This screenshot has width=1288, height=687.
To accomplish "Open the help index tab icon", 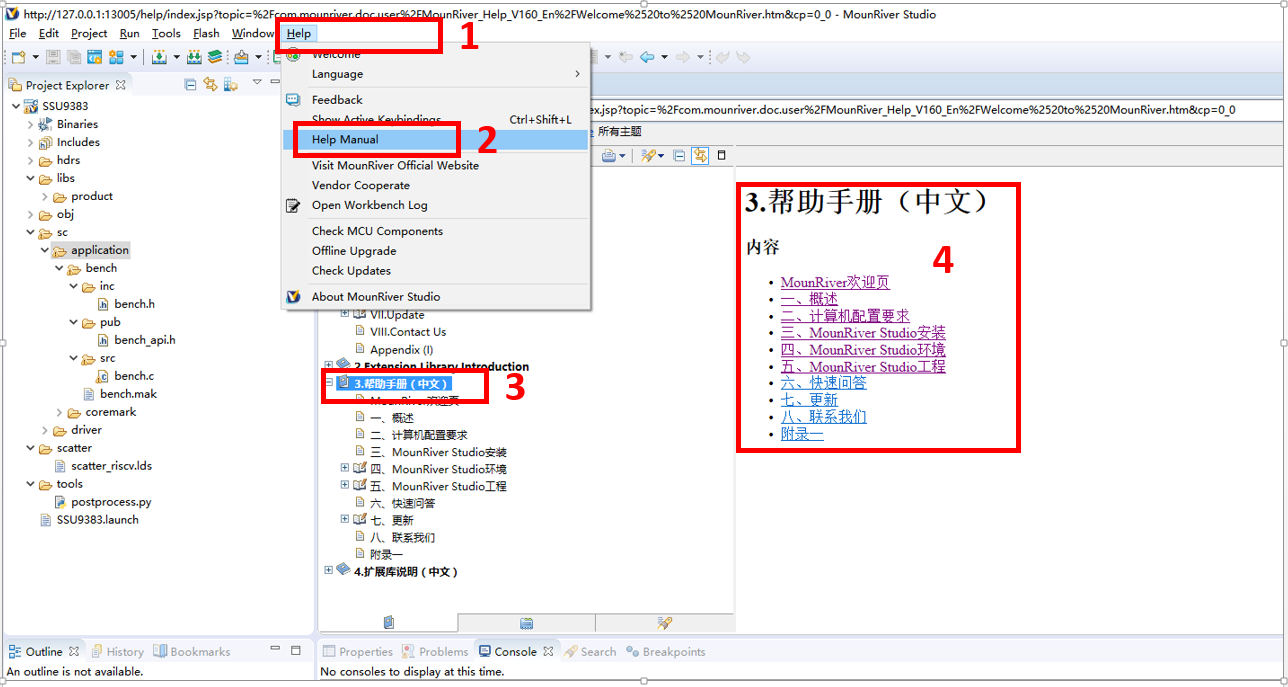I will [x=526, y=623].
